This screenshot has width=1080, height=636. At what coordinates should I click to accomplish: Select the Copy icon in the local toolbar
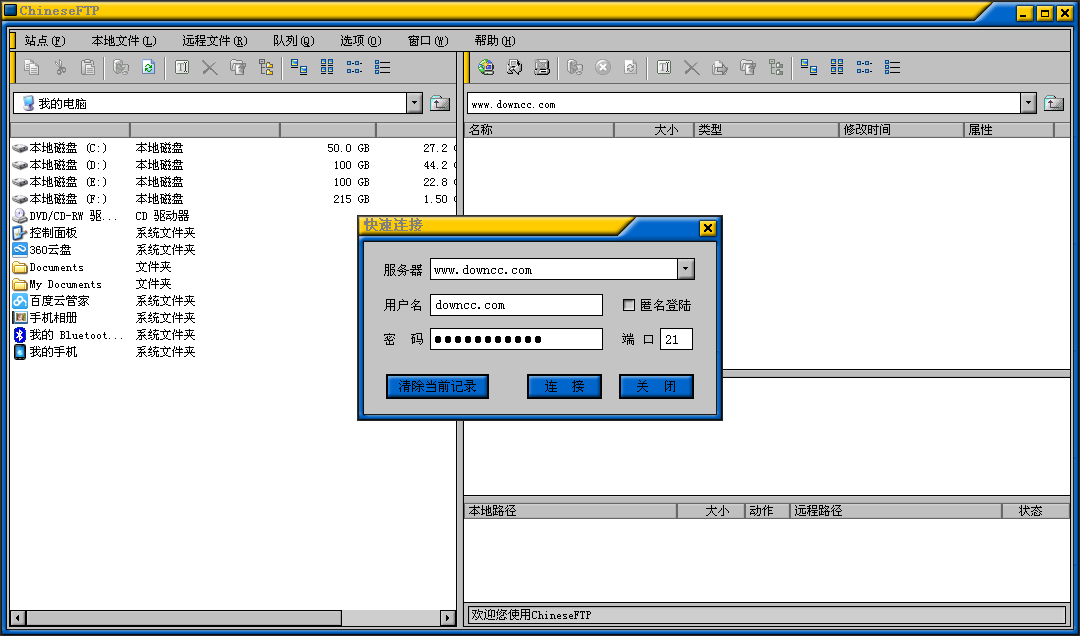[x=31, y=67]
